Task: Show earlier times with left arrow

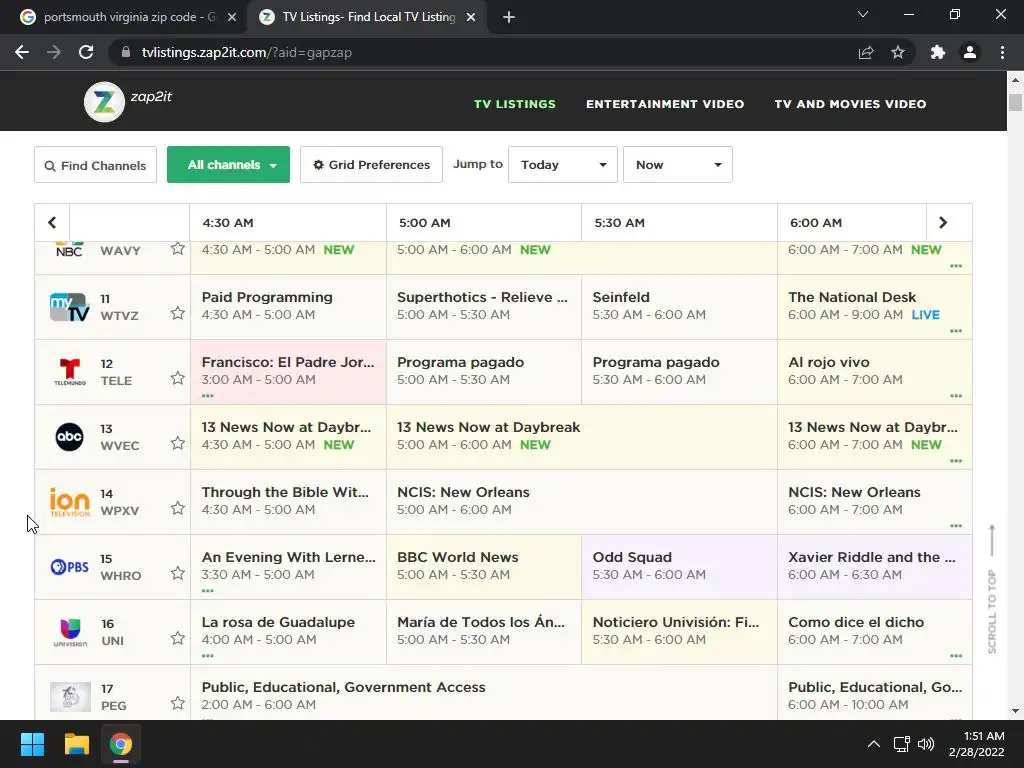Action: (52, 223)
